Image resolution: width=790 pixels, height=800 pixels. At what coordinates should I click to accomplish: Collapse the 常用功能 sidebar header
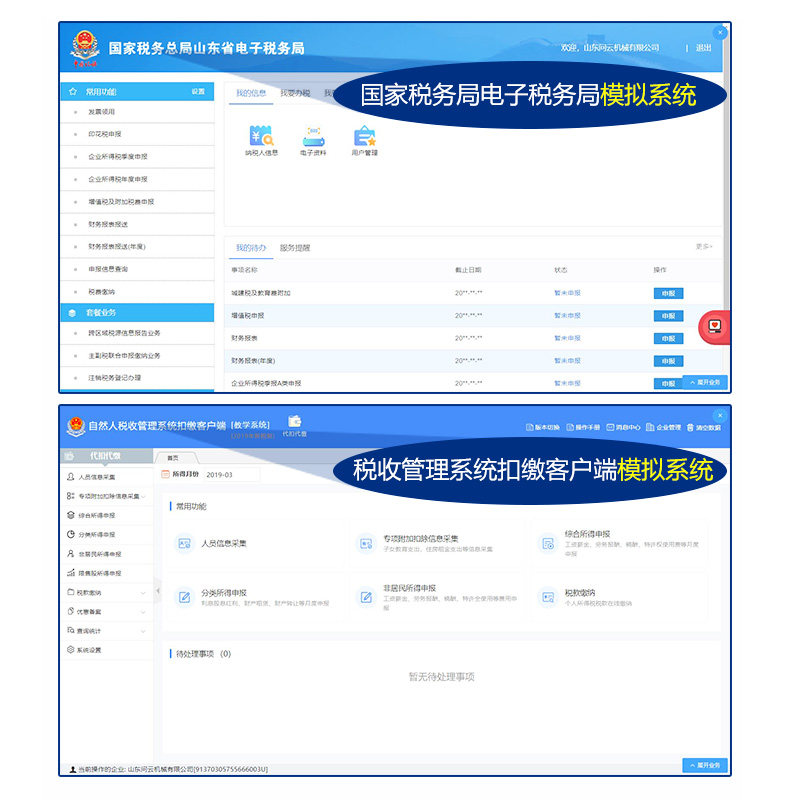137,92
